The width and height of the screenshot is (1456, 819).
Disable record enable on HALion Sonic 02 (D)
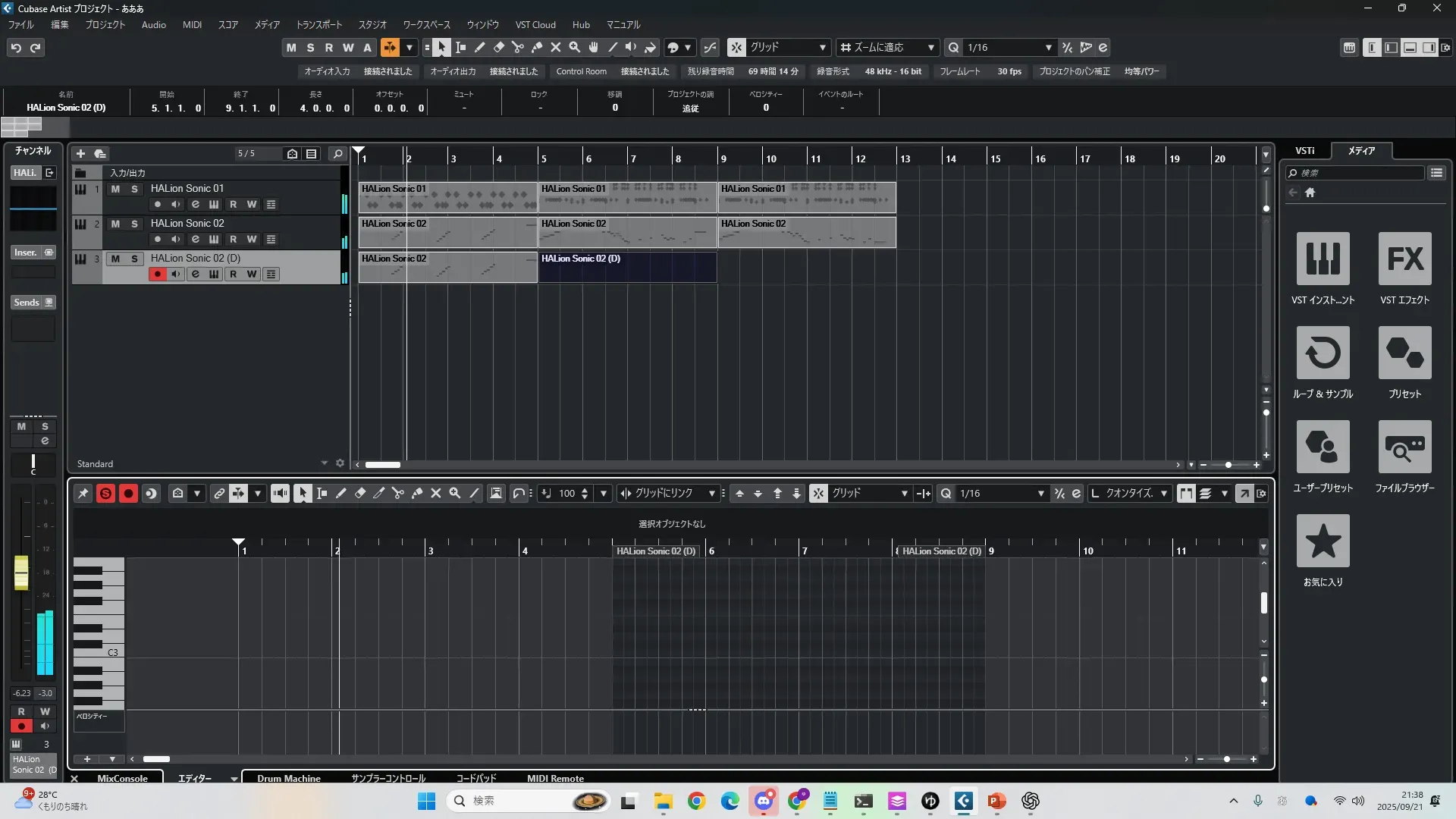pos(157,275)
